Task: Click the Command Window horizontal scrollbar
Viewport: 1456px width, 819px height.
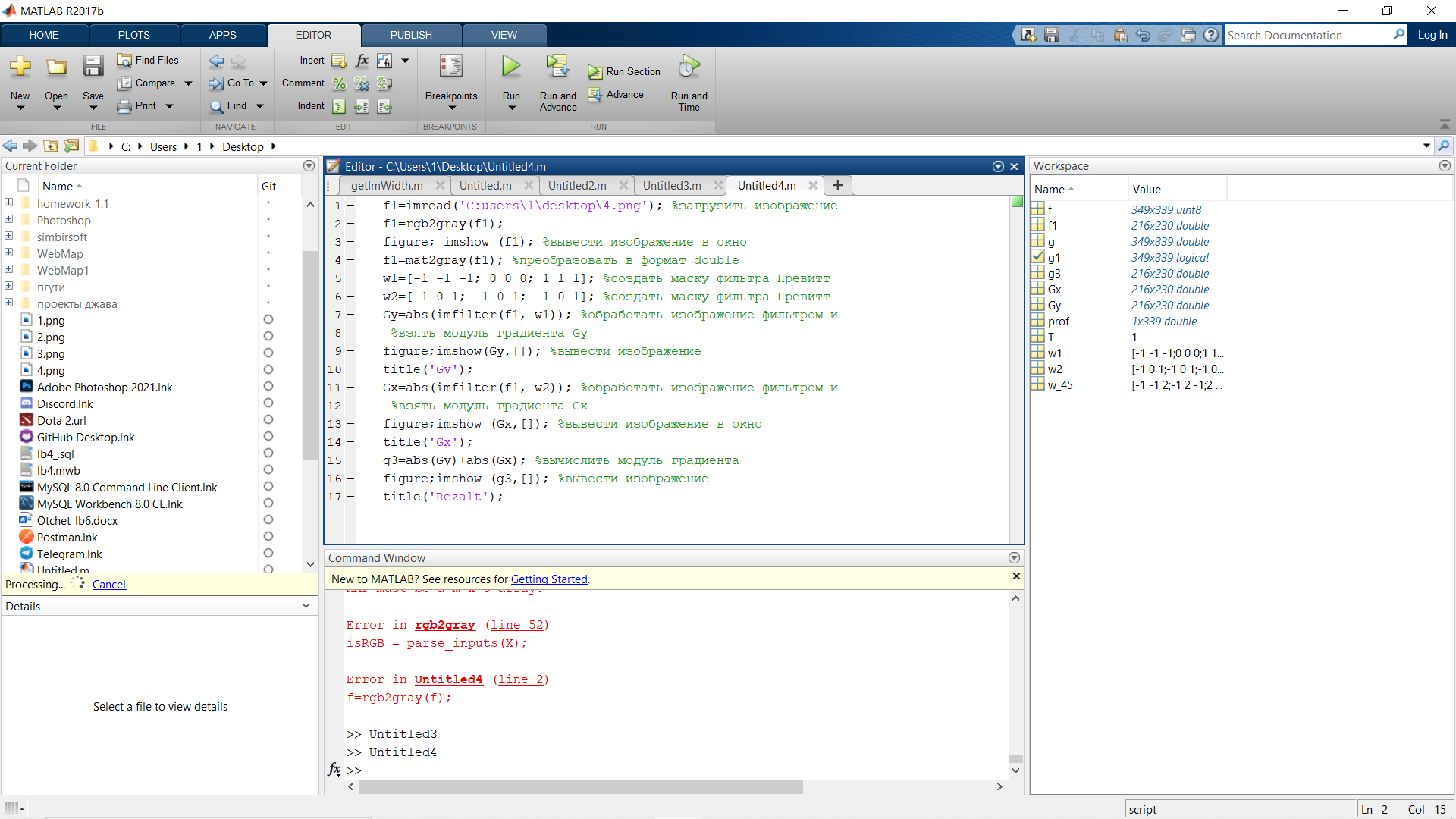Action: [x=581, y=787]
